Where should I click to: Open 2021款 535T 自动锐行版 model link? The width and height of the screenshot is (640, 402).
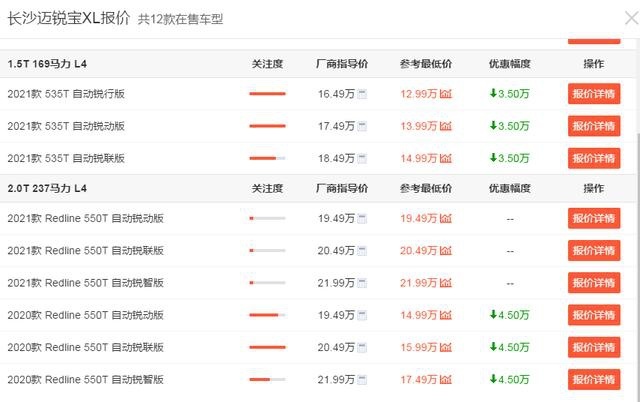[66, 94]
